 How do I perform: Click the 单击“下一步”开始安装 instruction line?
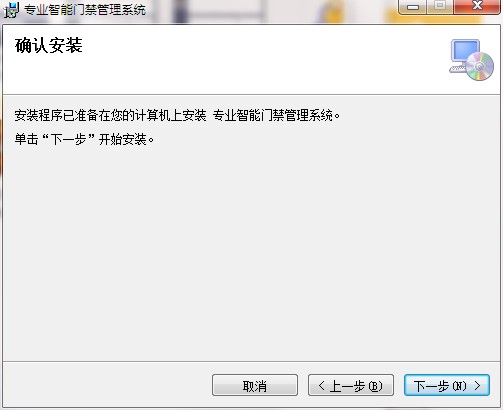tap(84, 139)
